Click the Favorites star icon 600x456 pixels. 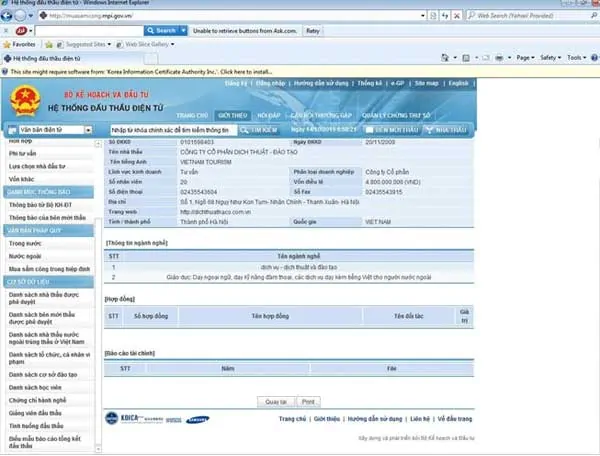coord(7,44)
